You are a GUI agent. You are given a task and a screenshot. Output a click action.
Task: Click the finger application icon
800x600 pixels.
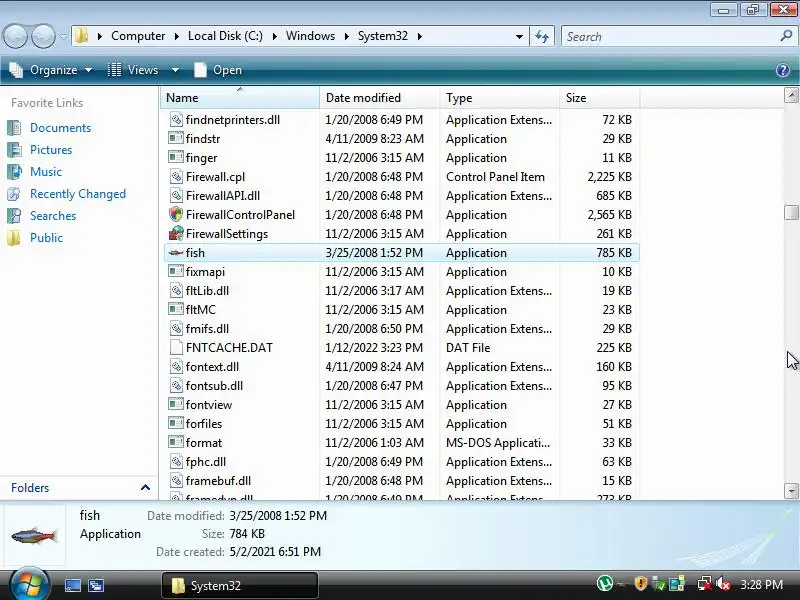coord(176,158)
